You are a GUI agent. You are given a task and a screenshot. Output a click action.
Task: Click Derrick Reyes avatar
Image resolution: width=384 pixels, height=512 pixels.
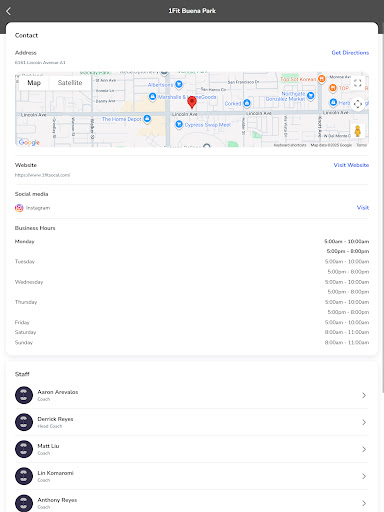24,422
